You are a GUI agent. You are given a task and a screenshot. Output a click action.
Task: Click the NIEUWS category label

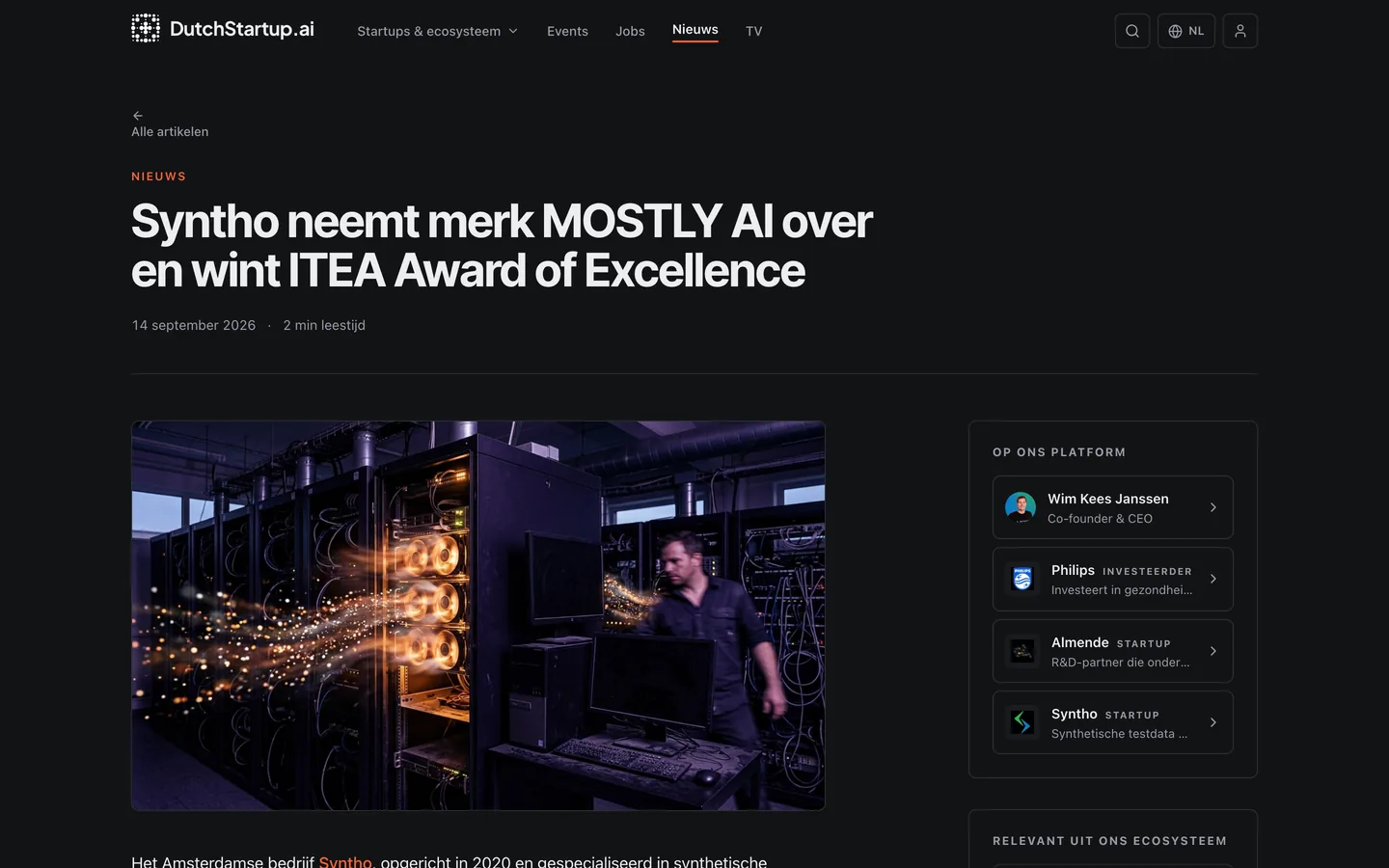159,176
